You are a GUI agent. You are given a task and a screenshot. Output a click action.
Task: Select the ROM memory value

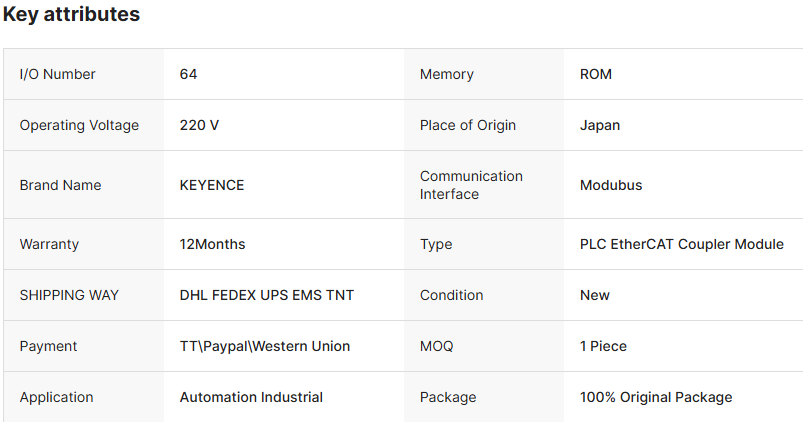[596, 74]
